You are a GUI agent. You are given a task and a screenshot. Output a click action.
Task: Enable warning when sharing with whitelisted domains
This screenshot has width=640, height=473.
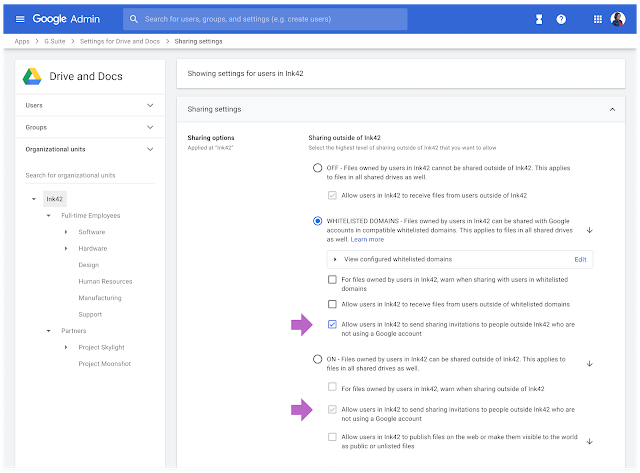pyautogui.click(x=332, y=280)
